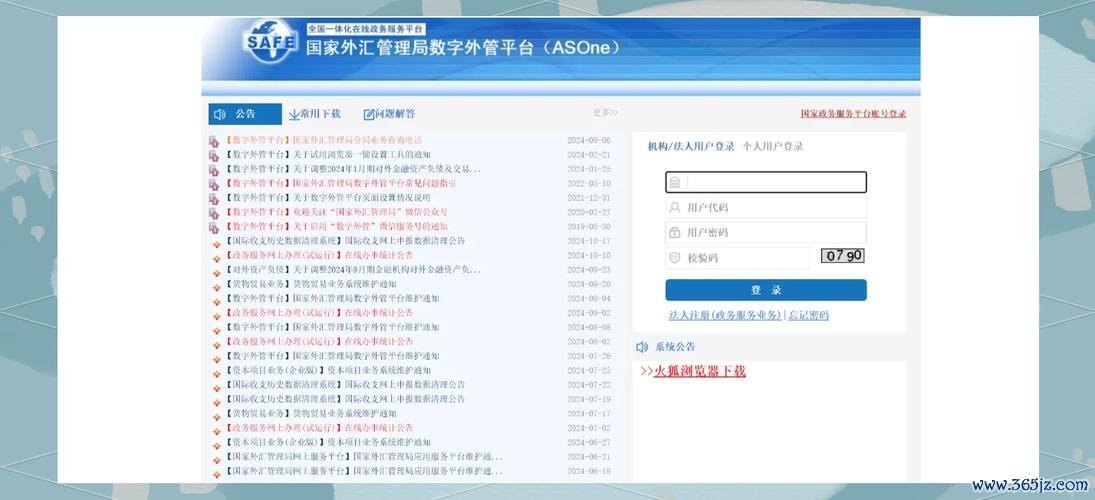The width and height of the screenshot is (1095, 500).
Task: Click into the 用户代码 input field
Action: coord(766,207)
